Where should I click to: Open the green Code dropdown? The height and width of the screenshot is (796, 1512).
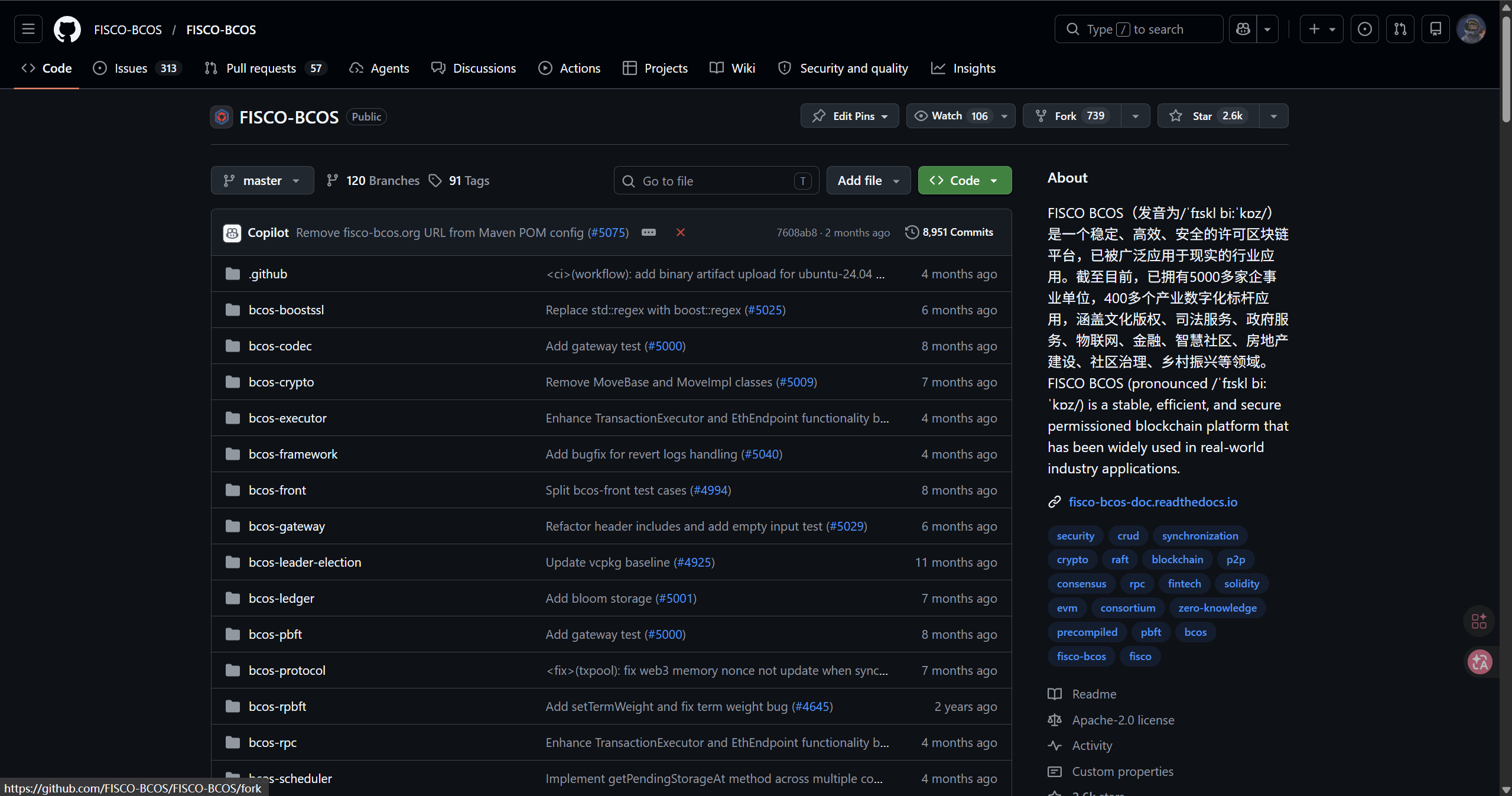tap(964, 180)
